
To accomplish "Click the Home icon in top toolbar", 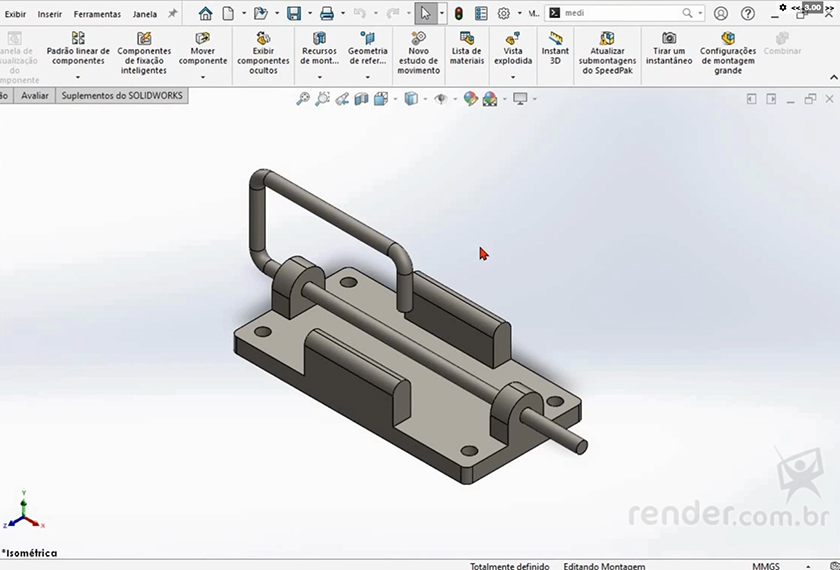I will 205,14.
